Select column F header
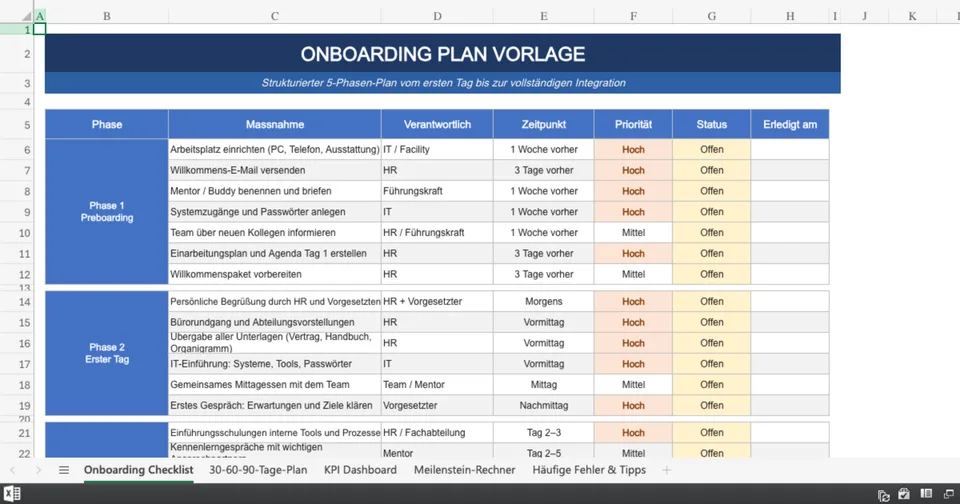 click(633, 17)
